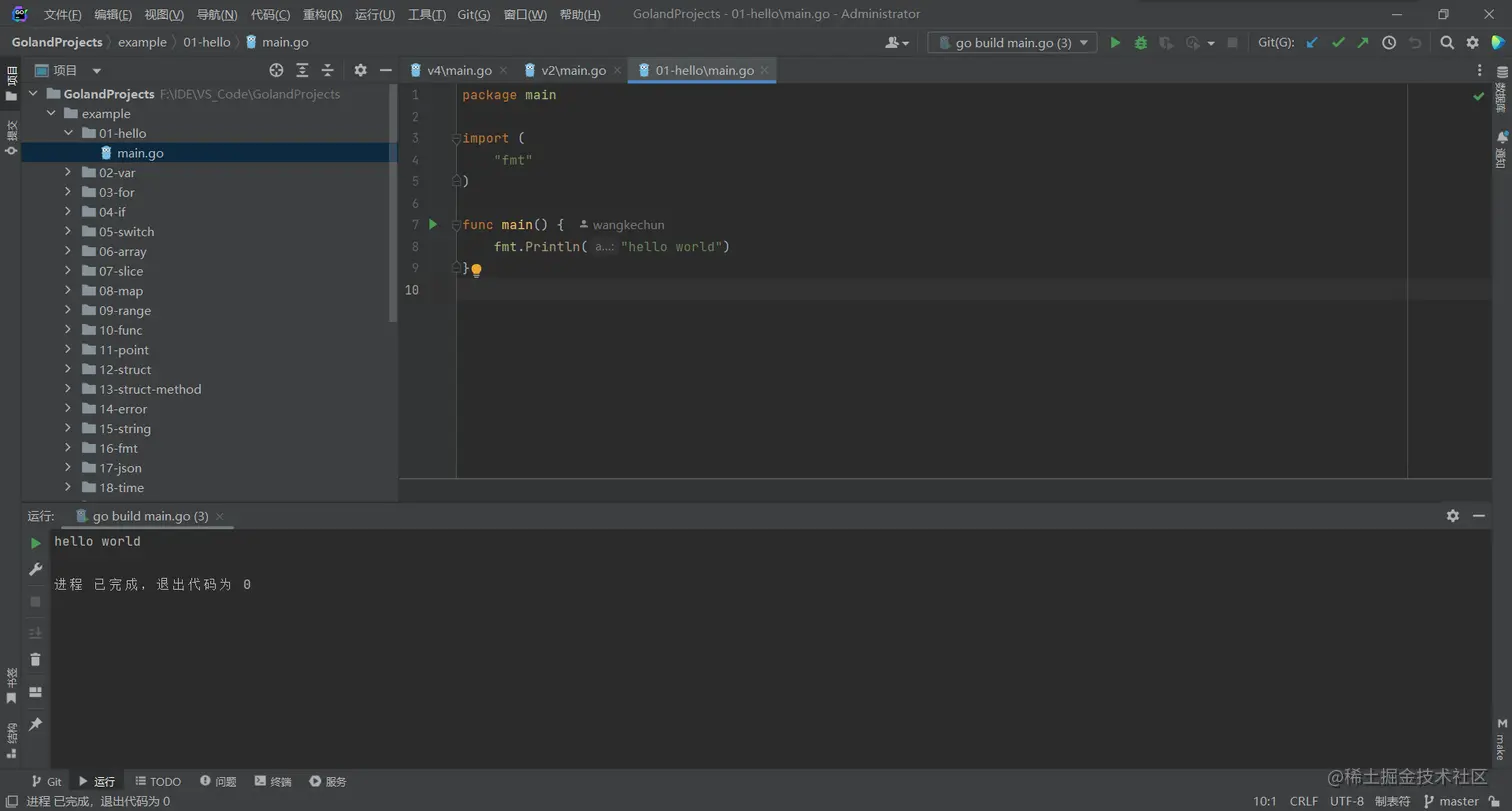This screenshot has width=1512, height=811.
Task: Open the 问题 problems tool window
Action: tap(218, 781)
